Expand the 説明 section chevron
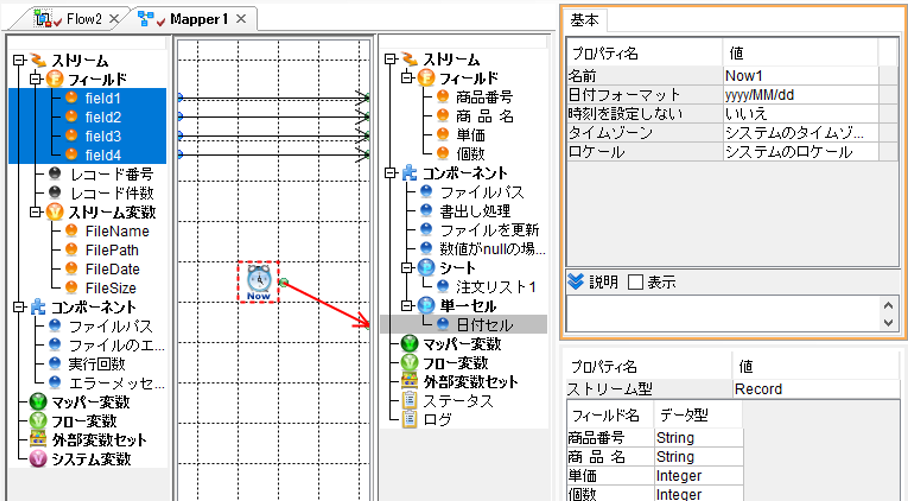This screenshot has width=908, height=504. (576, 282)
